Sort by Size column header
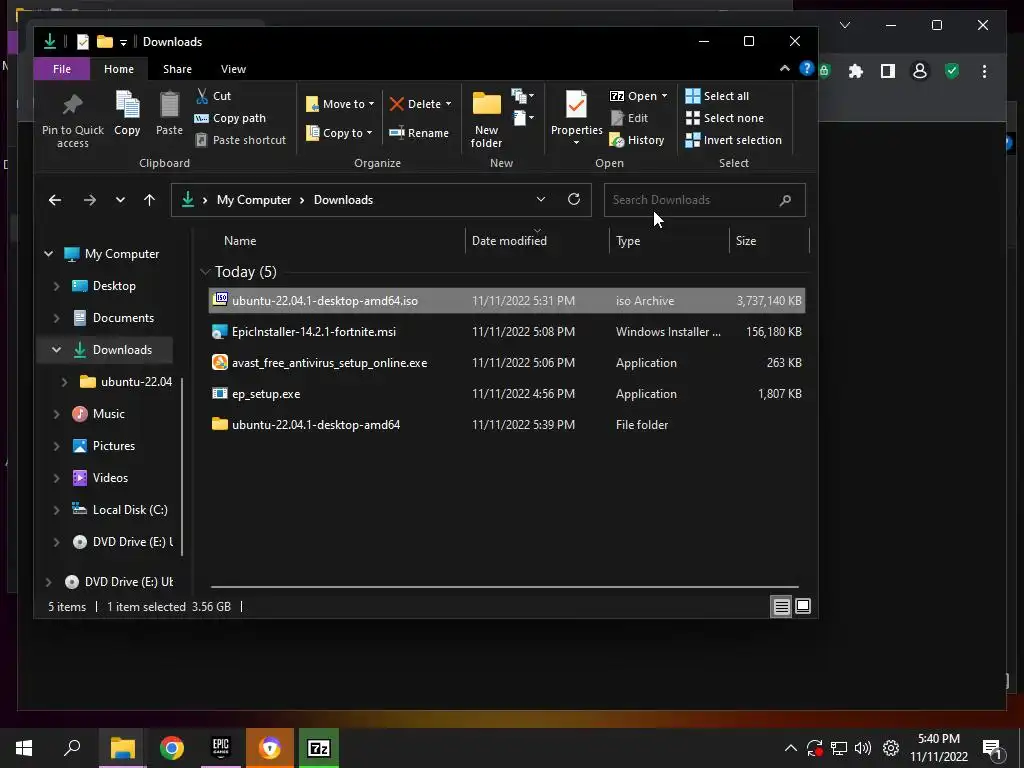Image resolution: width=1024 pixels, height=768 pixels. coord(746,241)
